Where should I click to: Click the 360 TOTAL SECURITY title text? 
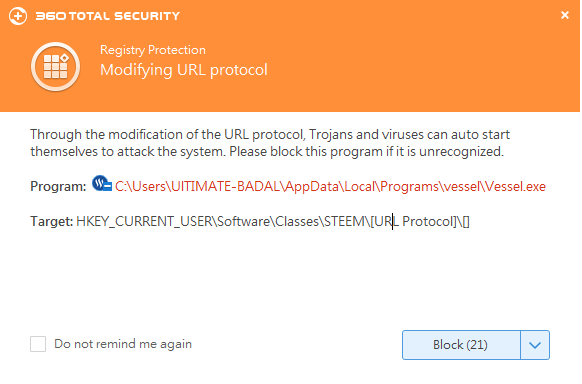[x=108, y=16]
